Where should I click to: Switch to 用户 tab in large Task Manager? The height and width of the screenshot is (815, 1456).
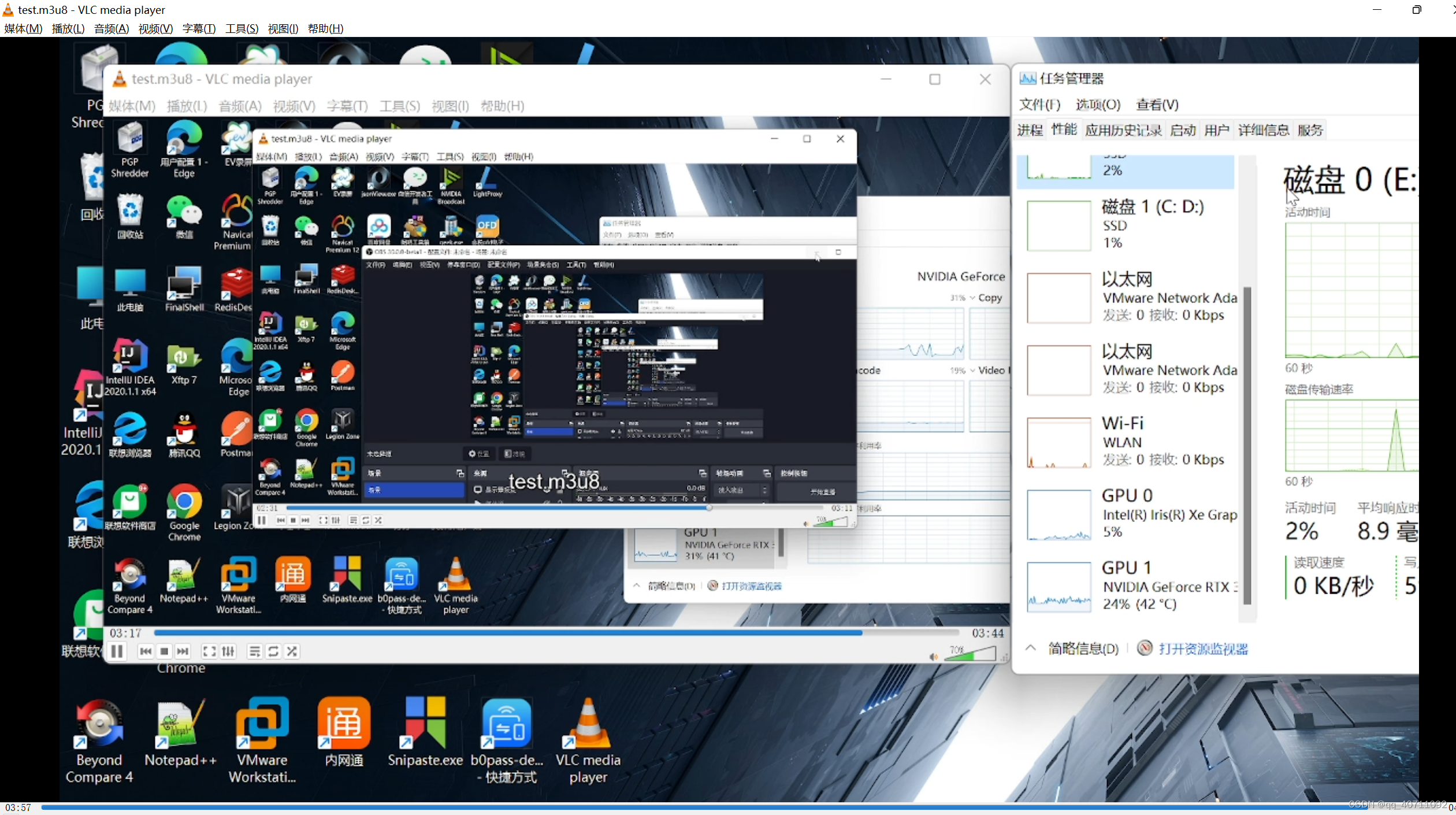(1217, 130)
